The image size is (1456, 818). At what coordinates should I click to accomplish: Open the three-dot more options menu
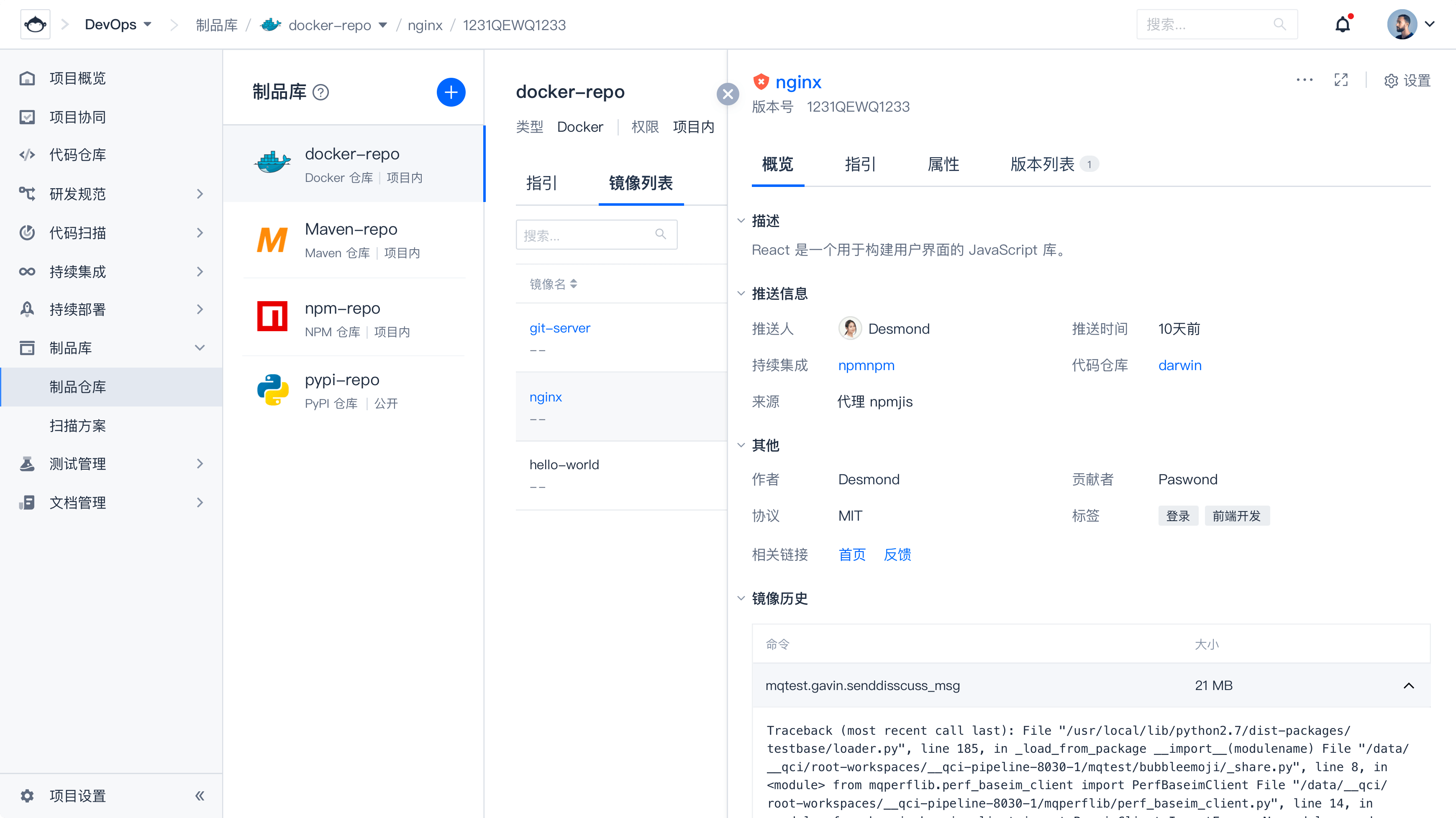point(1304,80)
